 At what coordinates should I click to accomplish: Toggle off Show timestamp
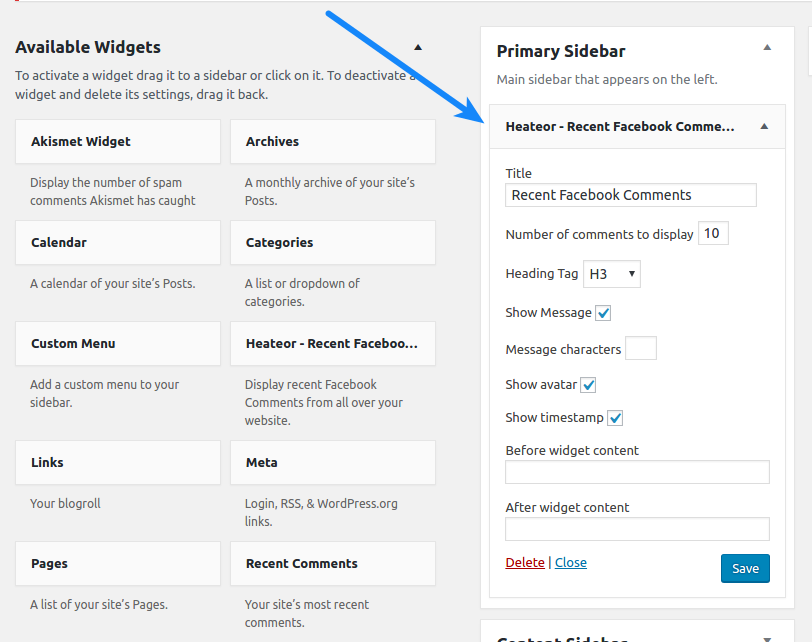pyautogui.click(x=615, y=417)
